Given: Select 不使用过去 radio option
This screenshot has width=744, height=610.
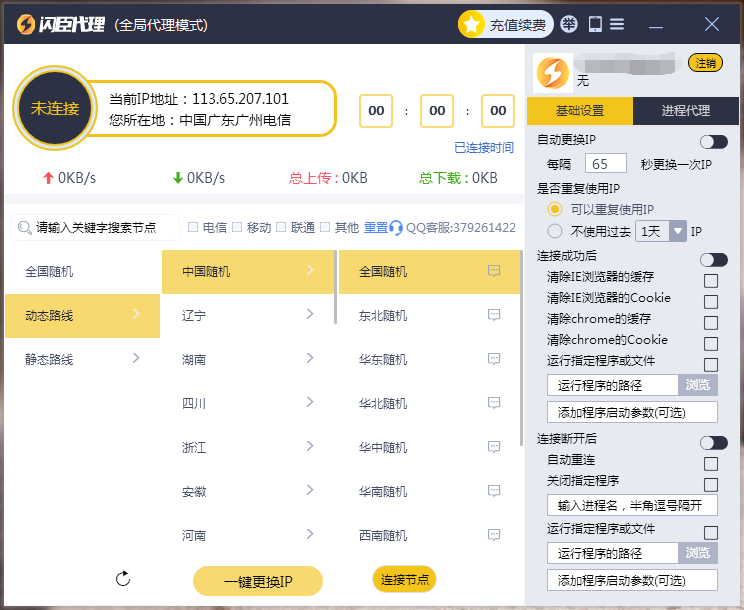Looking at the screenshot, I should 554,231.
